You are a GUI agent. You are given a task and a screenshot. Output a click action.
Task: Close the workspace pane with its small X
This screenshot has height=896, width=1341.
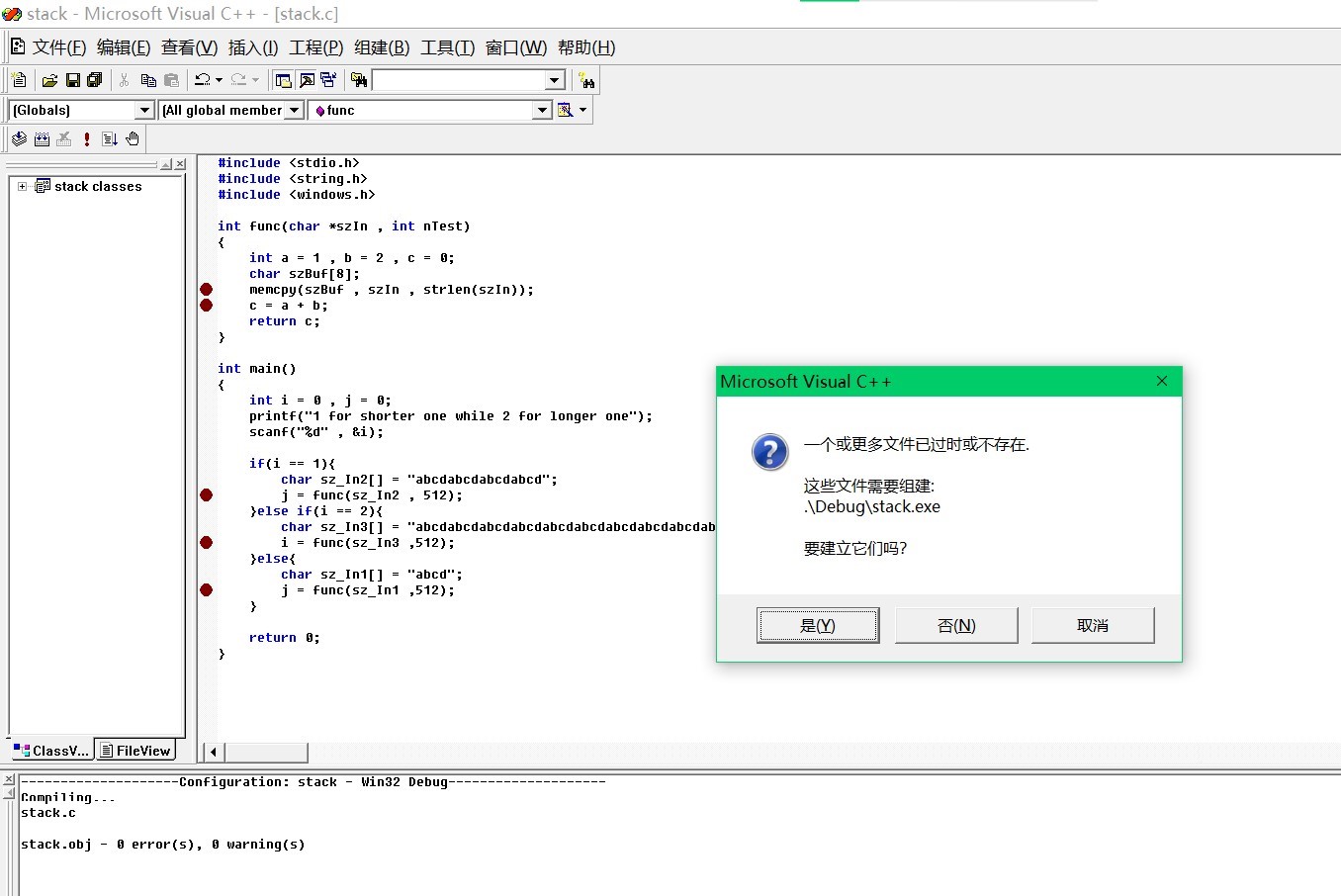click(x=180, y=164)
